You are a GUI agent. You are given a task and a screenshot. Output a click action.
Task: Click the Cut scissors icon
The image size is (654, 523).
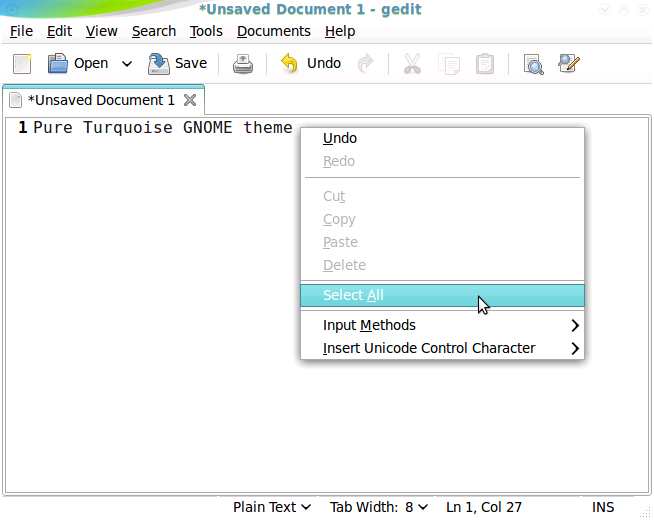coord(412,64)
